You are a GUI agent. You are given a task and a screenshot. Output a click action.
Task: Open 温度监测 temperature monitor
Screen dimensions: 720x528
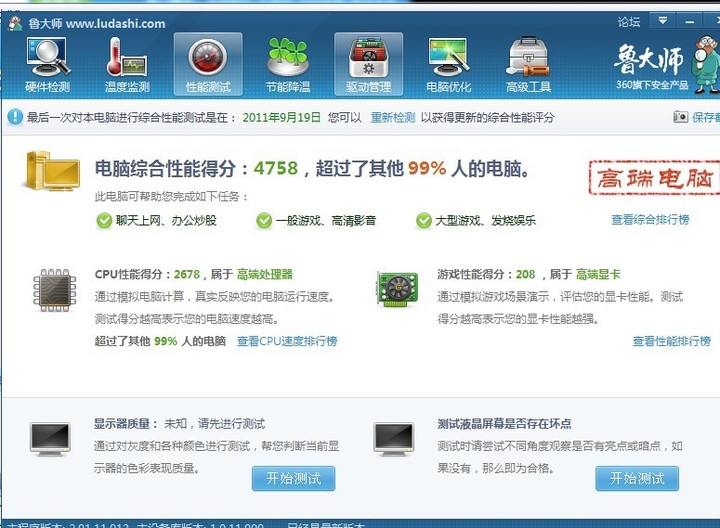(x=127, y=65)
